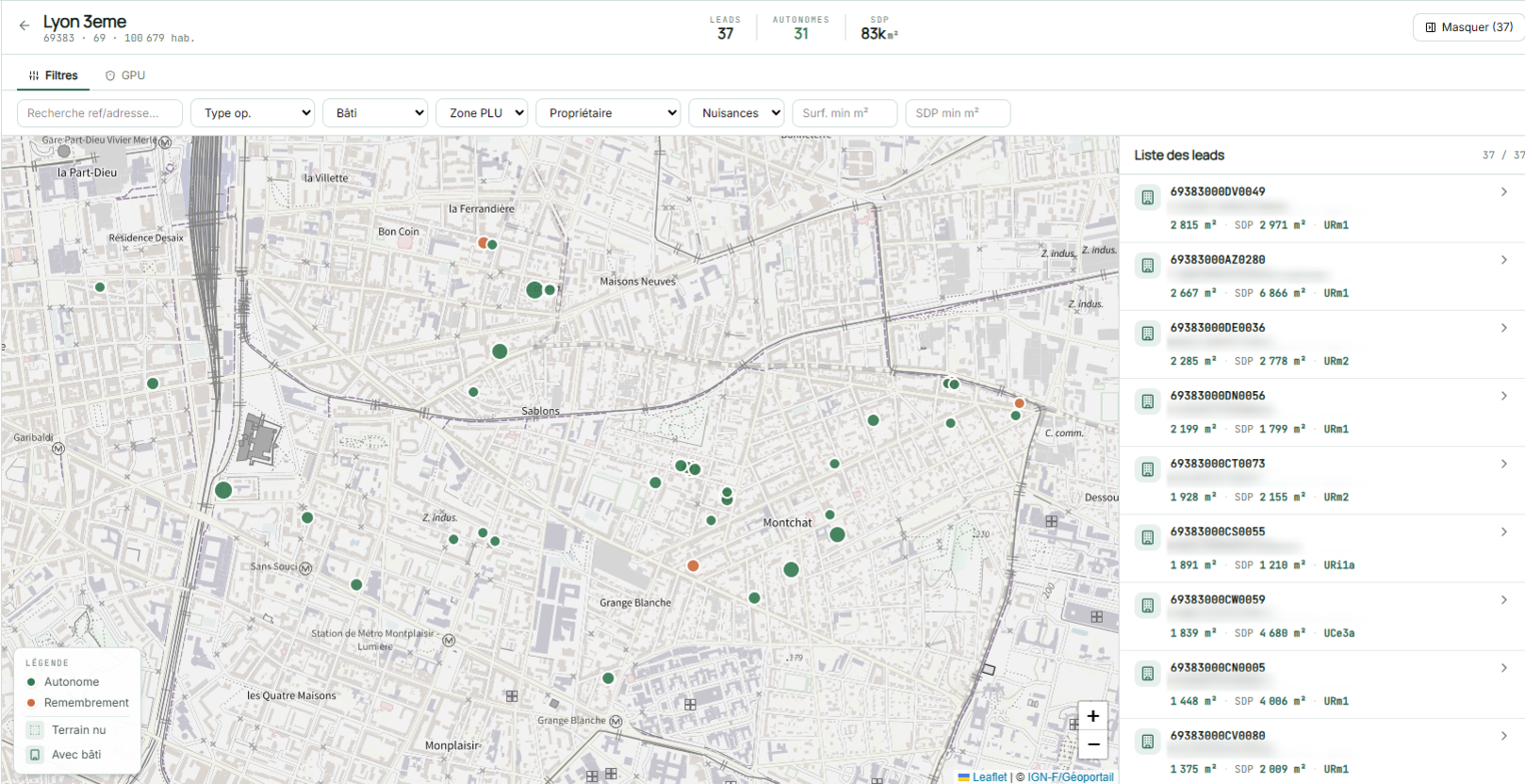
Task: Click orange marker near C. comm.
Action: 1020,403
